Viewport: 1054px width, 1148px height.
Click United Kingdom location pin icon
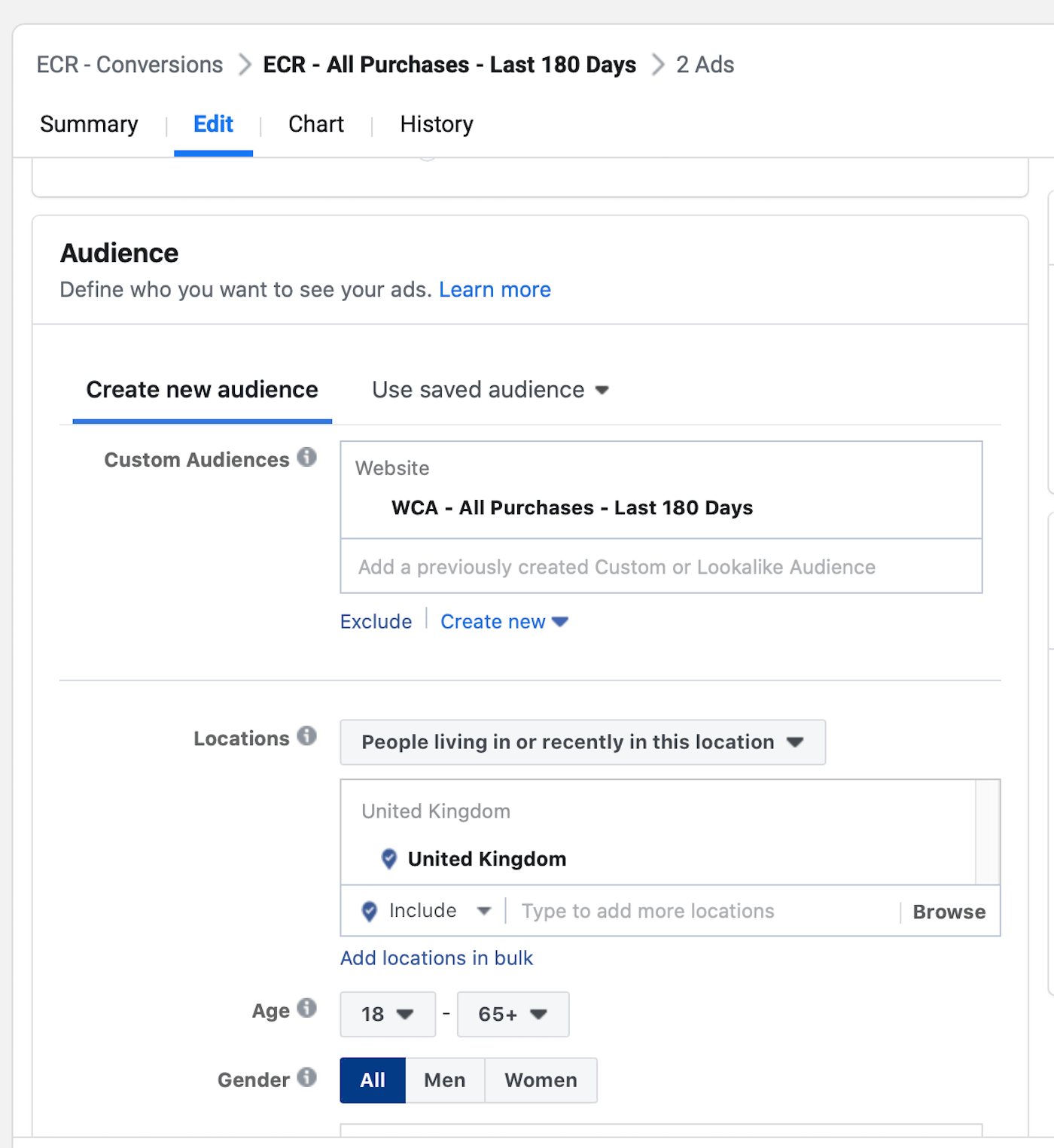pyautogui.click(x=389, y=859)
